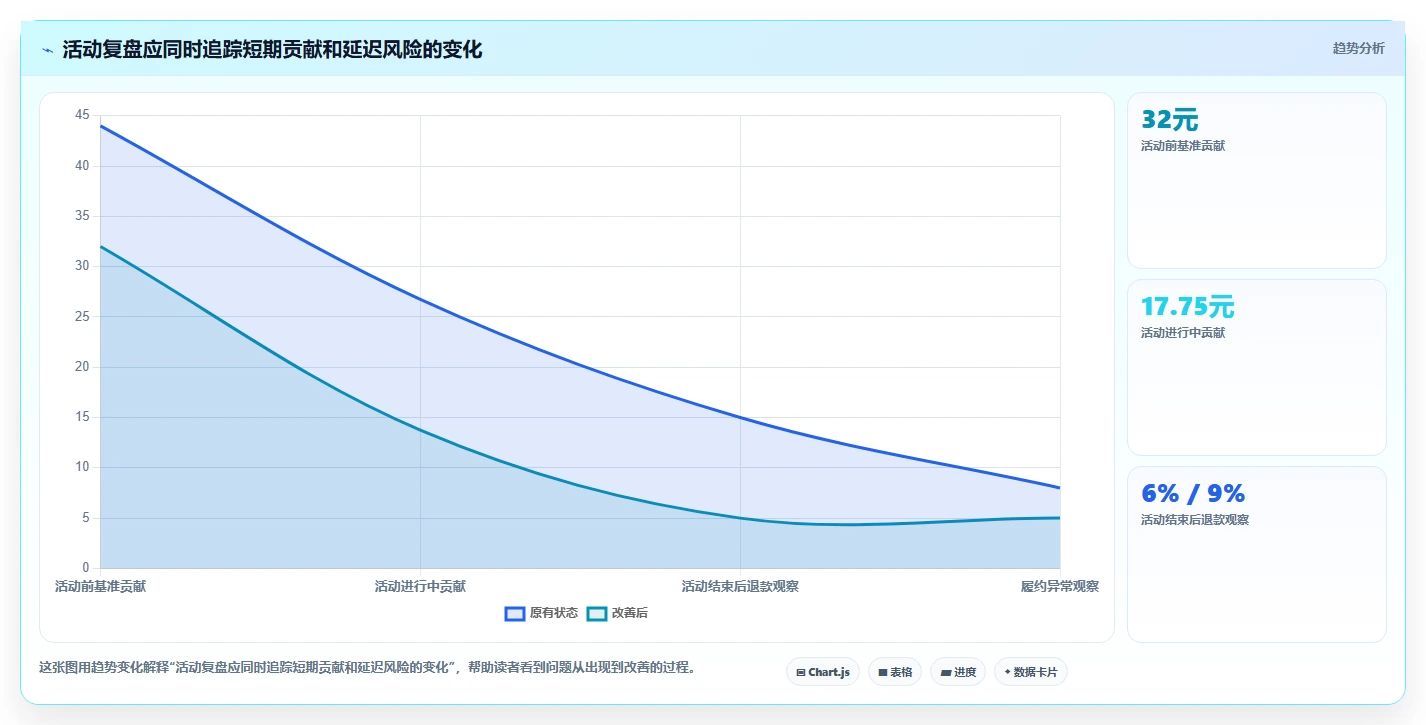Image resolution: width=1426 pixels, height=725 pixels.
Task: Click the x-axis label 活动进行中贡献
Action: (x=420, y=586)
